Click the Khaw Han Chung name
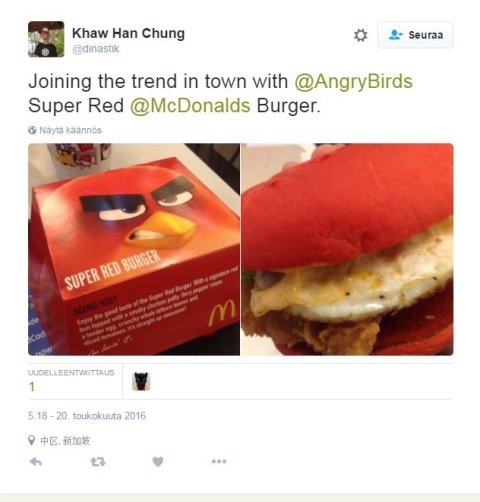 click(128, 33)
